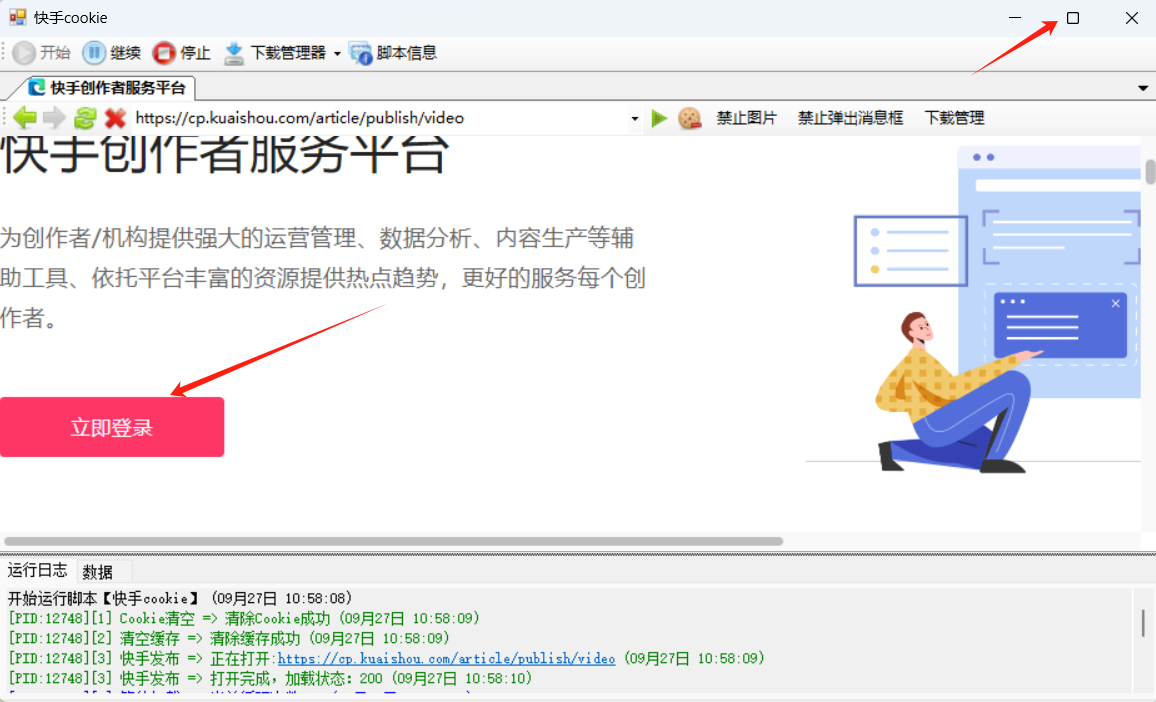Click the 立即登录 button

click(111, 428)
